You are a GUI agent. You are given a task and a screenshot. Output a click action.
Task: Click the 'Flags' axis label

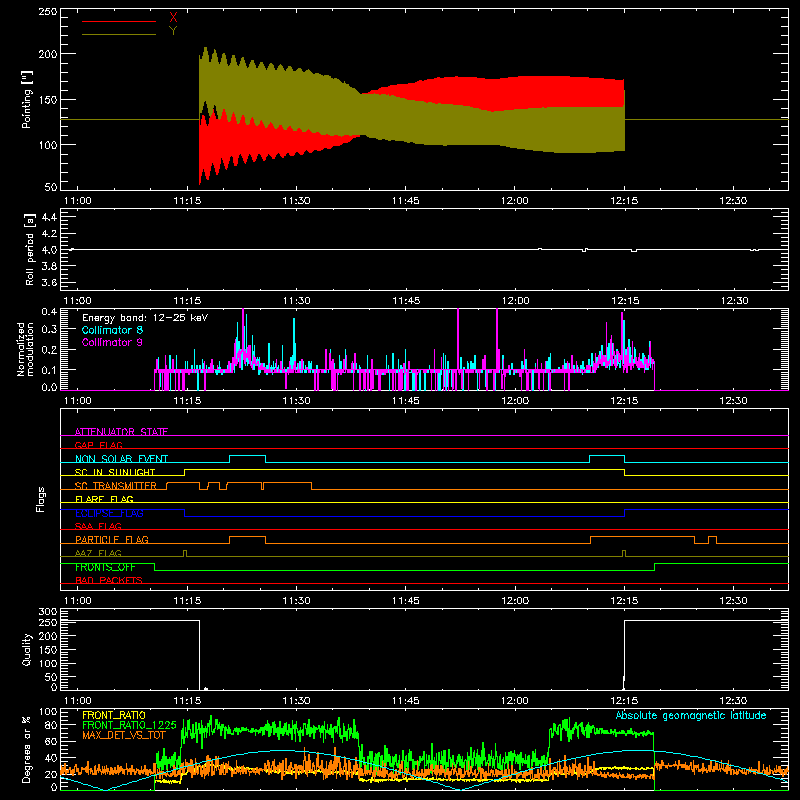(41, 499)
